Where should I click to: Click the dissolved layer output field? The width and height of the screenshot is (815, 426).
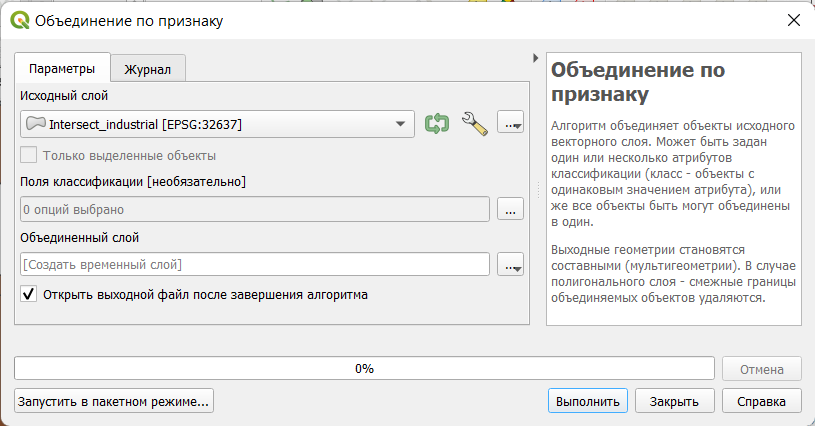255,264
